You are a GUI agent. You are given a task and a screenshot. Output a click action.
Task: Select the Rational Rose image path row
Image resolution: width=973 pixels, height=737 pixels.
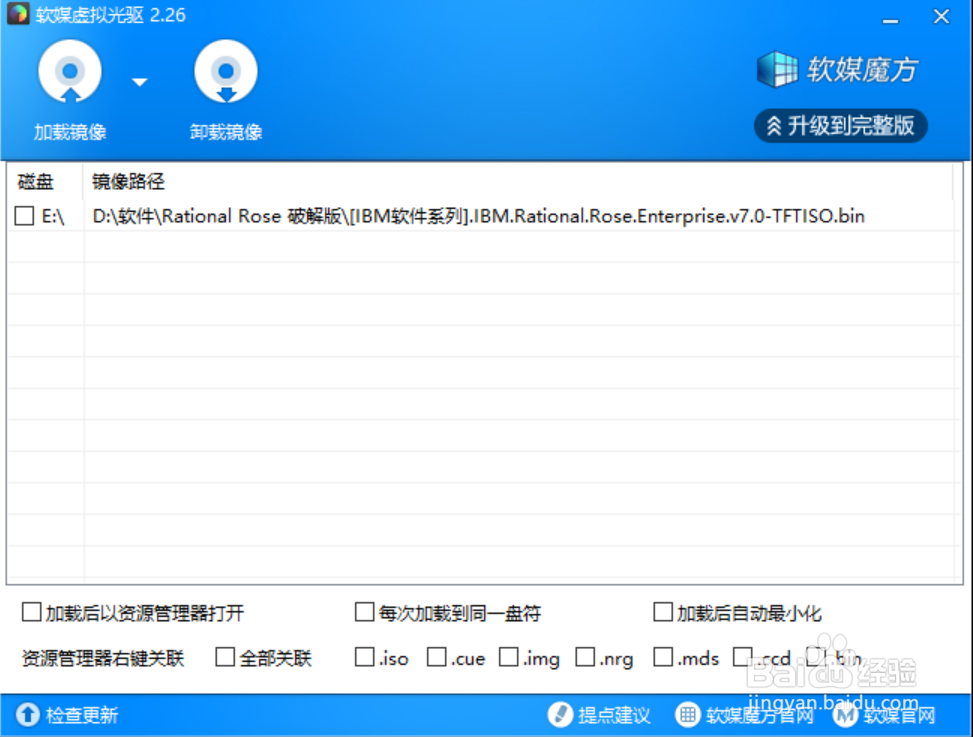point(478,216)
